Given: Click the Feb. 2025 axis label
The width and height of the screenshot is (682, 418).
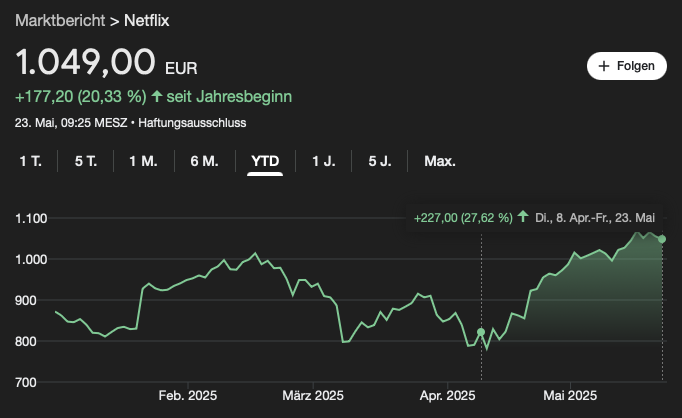Looking at the screenshot, I should tap(188, 395).
